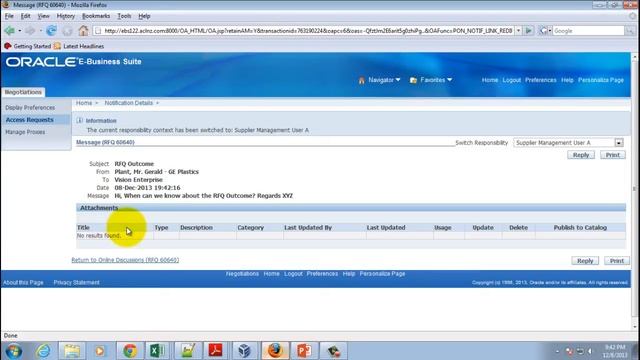
Task: Click the search magnifier in Google box
Action: tap(630, 31)
